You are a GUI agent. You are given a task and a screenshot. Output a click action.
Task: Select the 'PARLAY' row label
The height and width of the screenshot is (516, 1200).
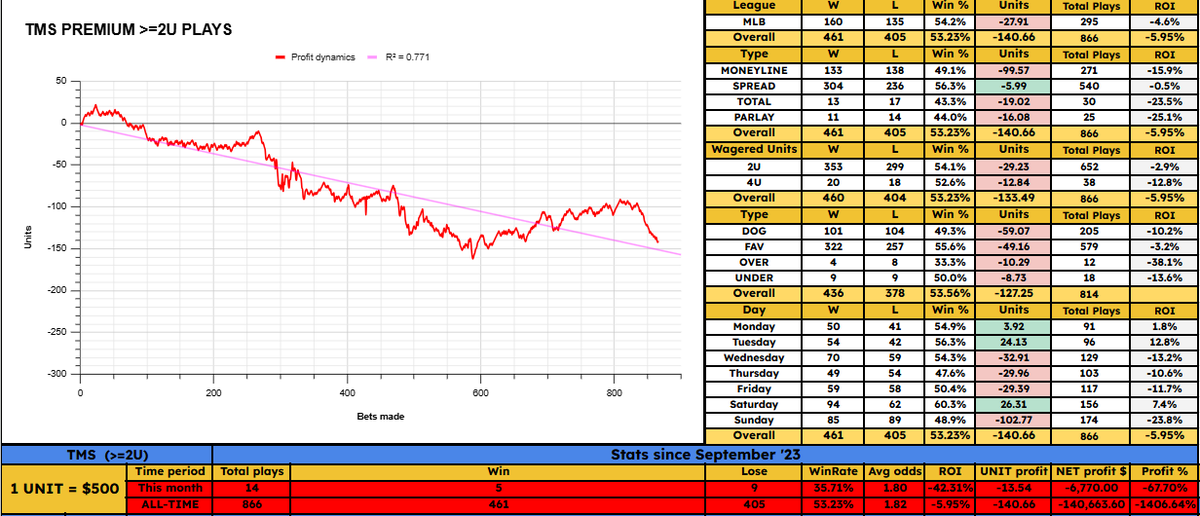click(x=754, y=117)
